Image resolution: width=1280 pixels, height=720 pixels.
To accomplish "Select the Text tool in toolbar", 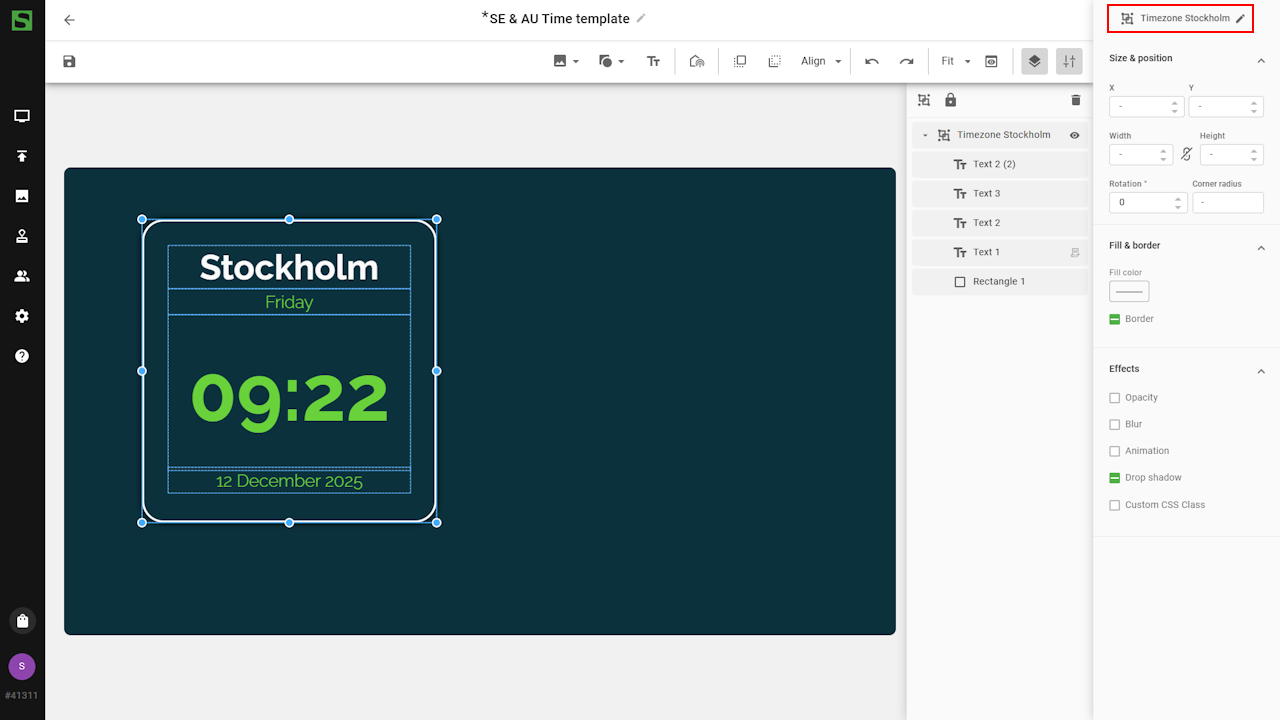I will click(653, 61).
